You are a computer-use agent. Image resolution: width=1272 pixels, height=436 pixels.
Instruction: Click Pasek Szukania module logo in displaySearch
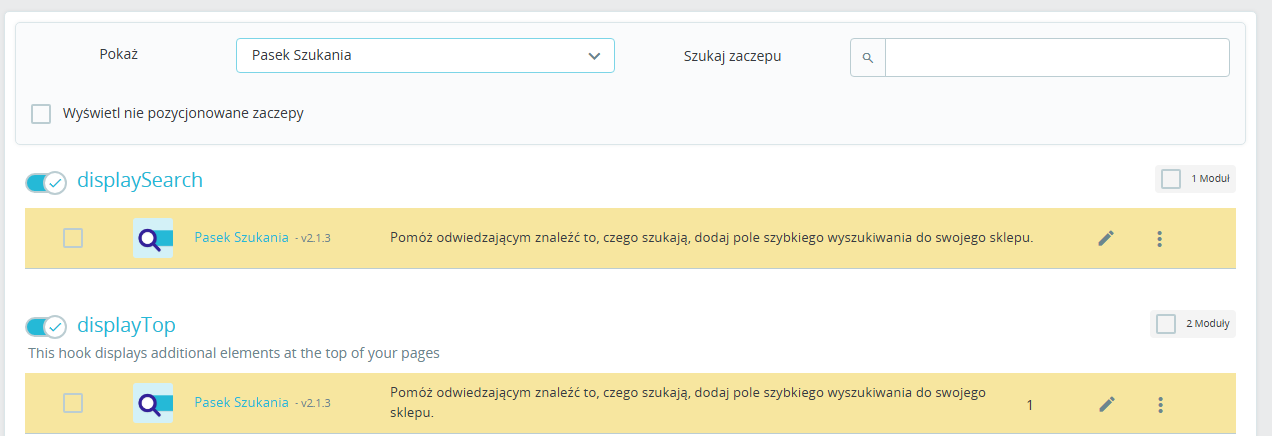[153, 238]
